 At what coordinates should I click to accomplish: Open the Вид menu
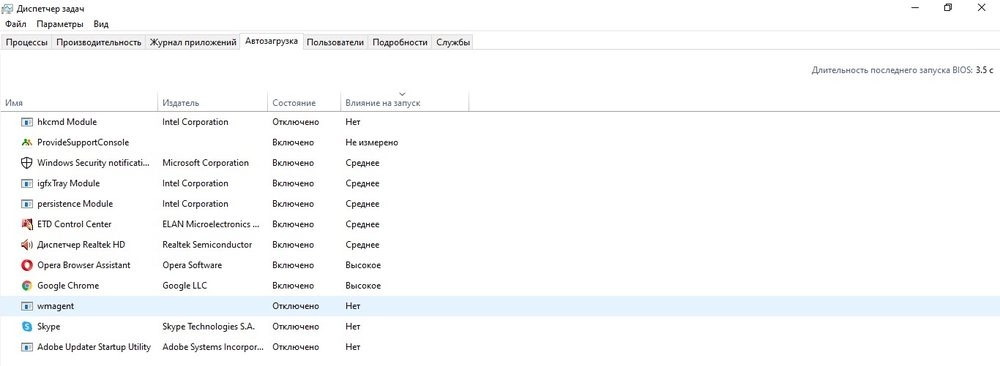coord(101,24)
